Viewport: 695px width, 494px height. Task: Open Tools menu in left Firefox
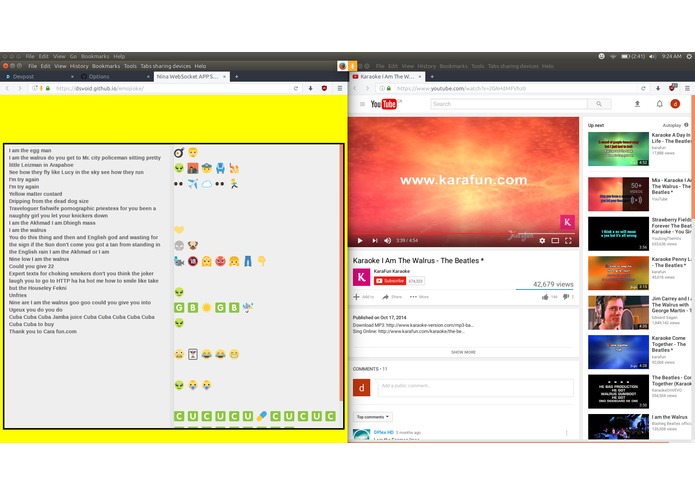tap(130, 66)
